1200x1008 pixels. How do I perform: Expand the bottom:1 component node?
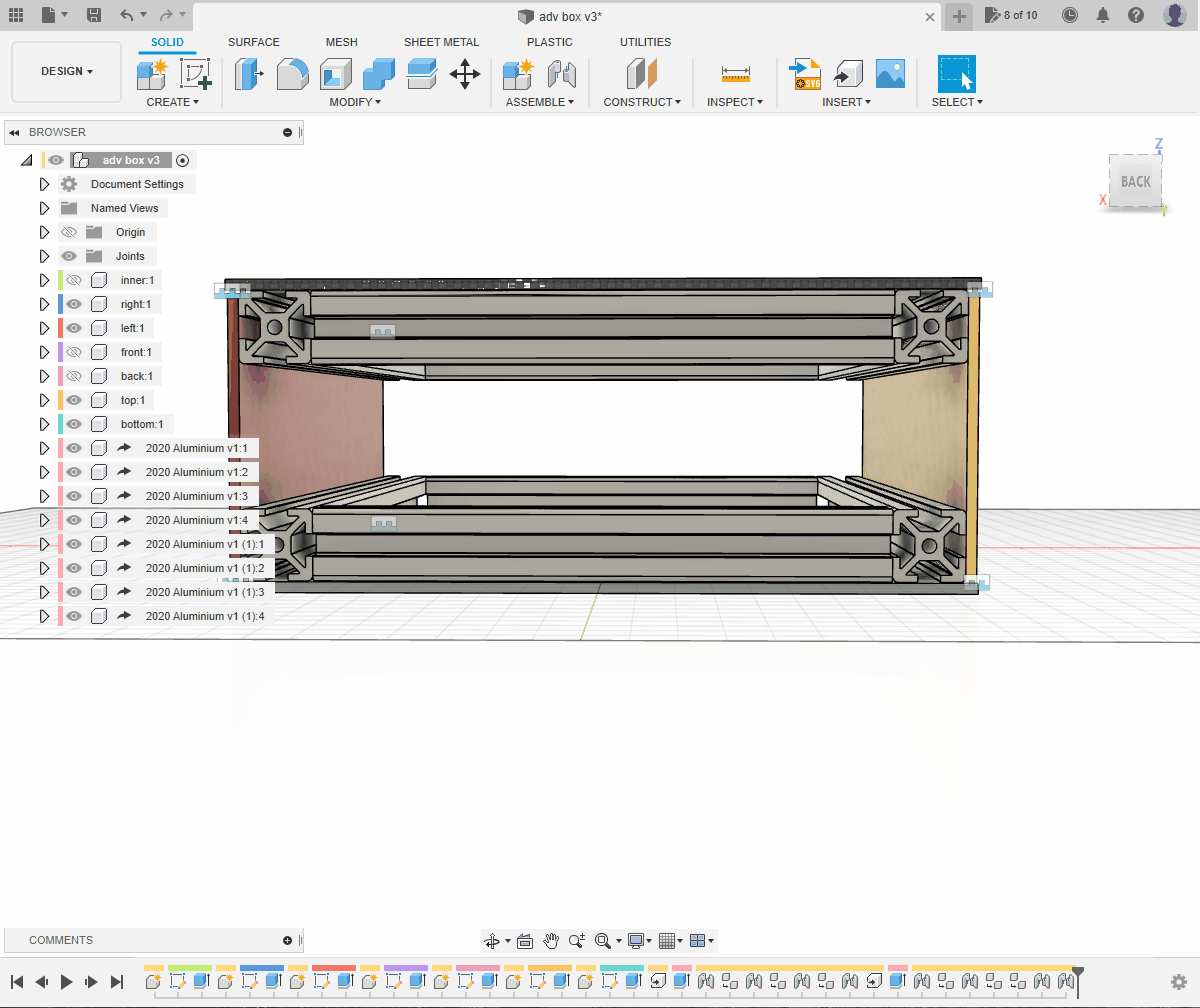(x=44, y=424)
